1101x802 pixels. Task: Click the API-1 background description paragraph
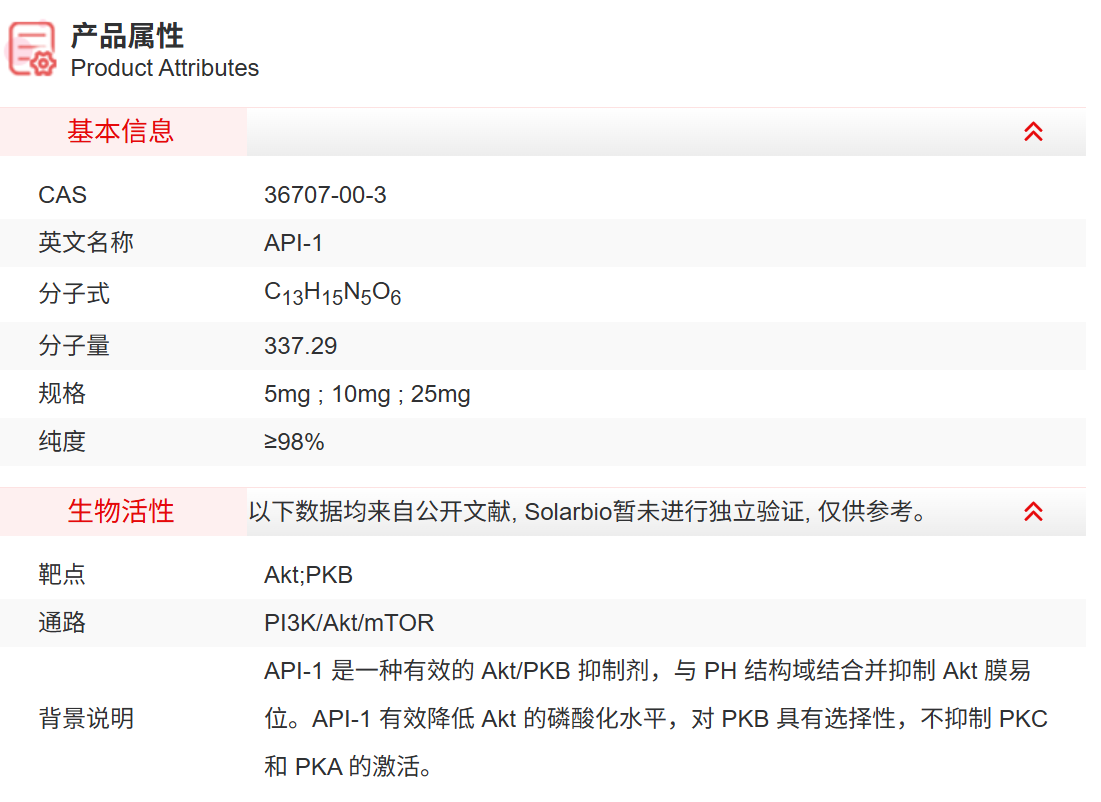pyautogui.click(x=655, y=719)
